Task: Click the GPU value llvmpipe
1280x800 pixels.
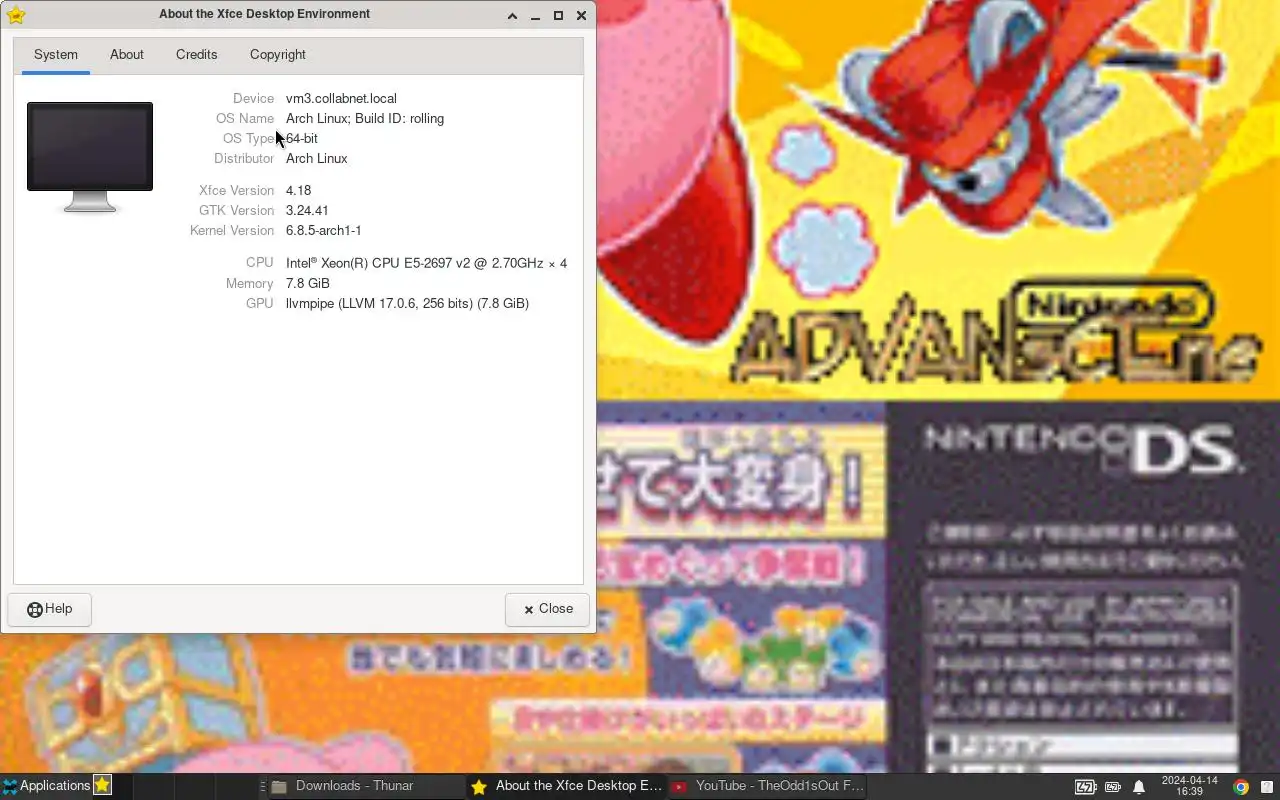Action: click(407, 303)
